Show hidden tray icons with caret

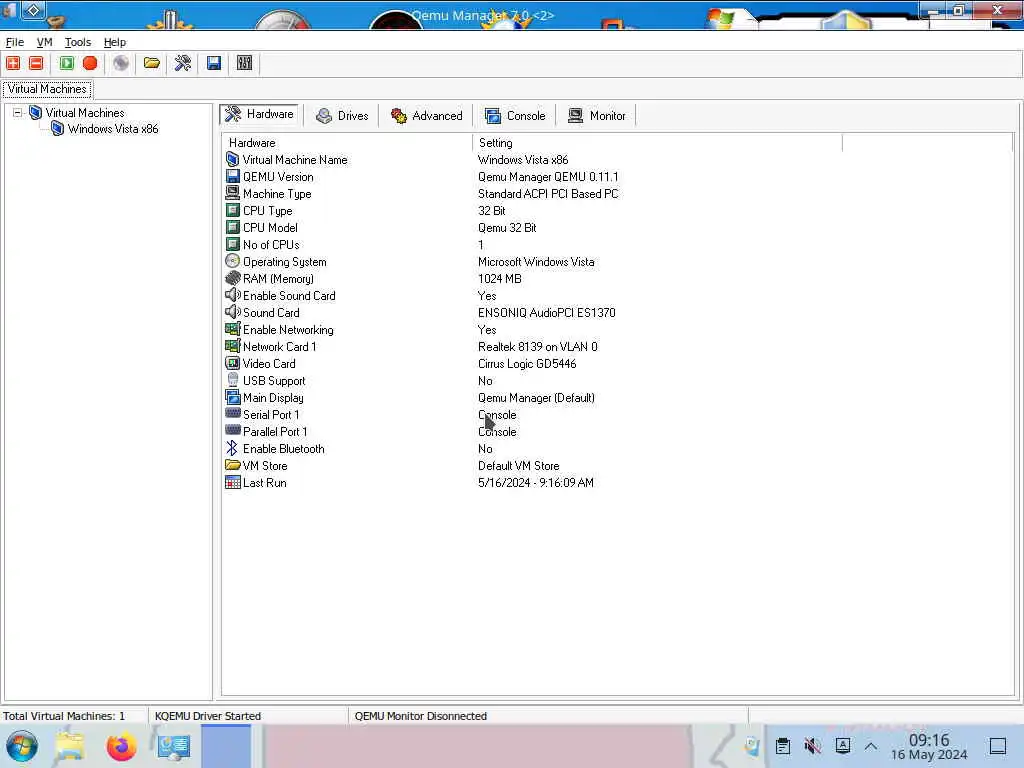[x=871, y=746]
